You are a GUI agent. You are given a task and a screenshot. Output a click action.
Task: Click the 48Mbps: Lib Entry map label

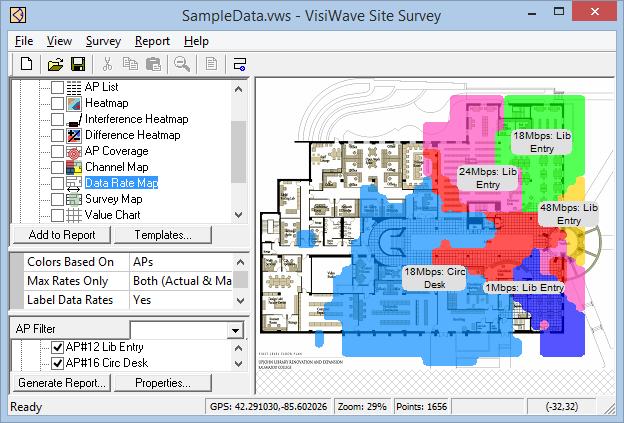coord(569,214)
